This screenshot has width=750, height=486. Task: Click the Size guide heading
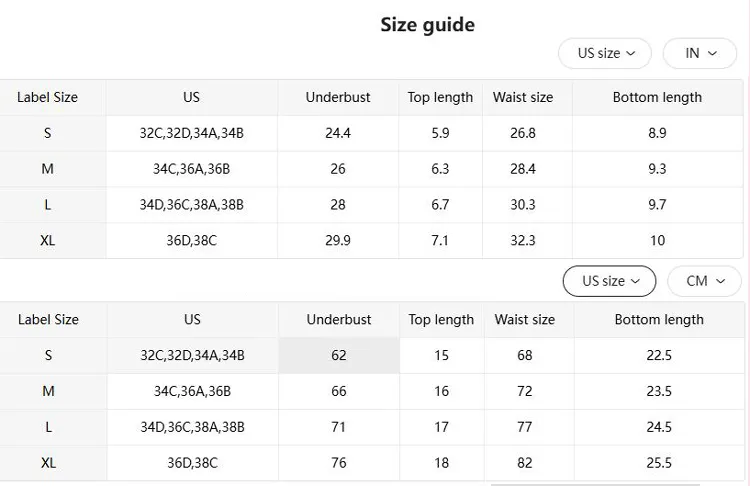[427, 25]
